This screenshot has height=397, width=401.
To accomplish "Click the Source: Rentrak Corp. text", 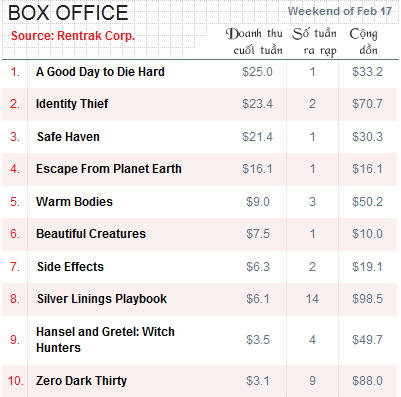I will pos(73,36).
